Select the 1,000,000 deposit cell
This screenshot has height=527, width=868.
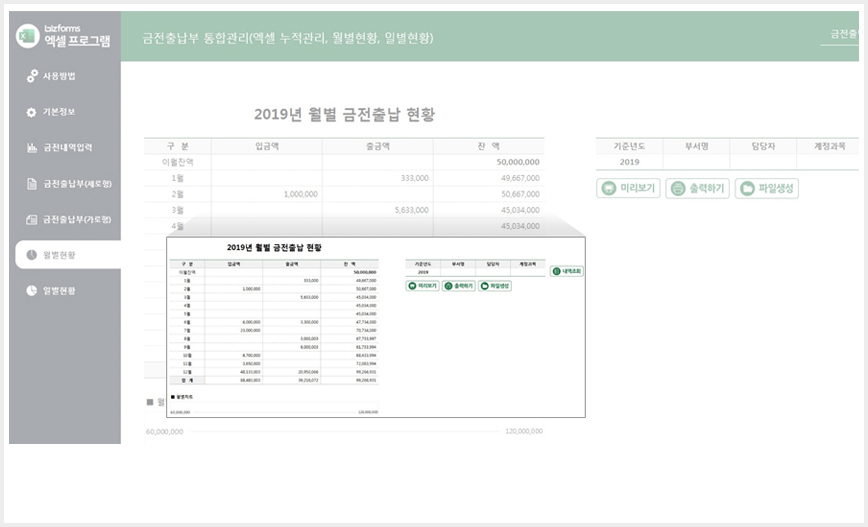[267, 194]
